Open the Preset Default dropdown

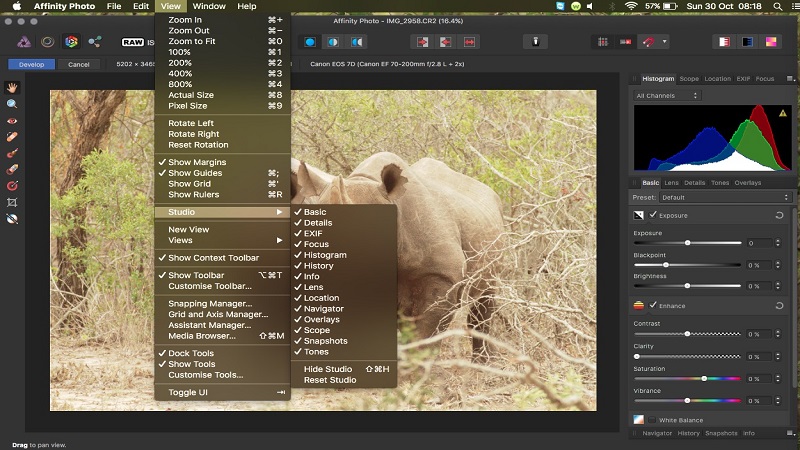pyautogui.click(x=725, y=197)
